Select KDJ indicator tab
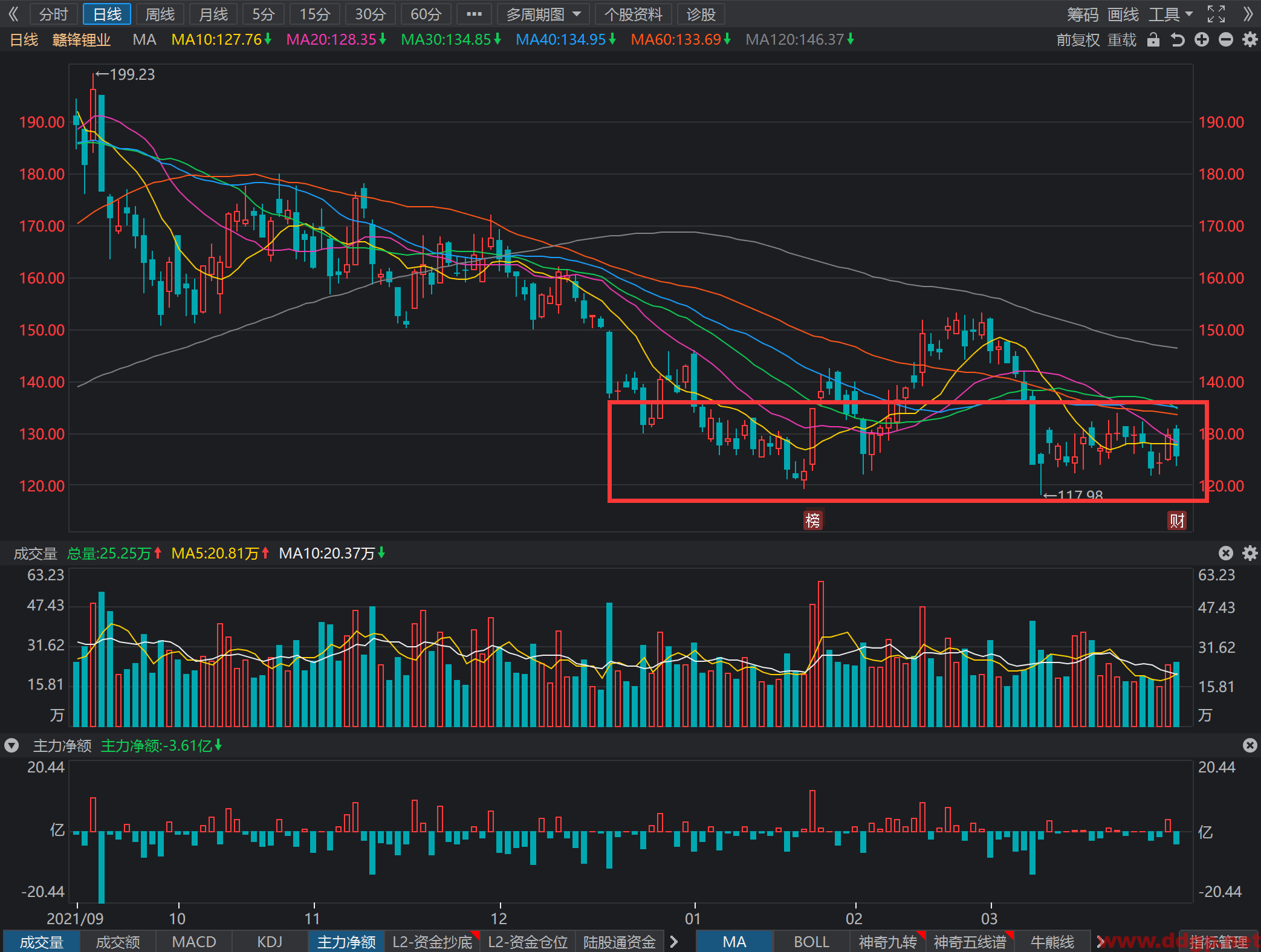1261x952 pixels. pyautogui.click(x=270, y=942)
